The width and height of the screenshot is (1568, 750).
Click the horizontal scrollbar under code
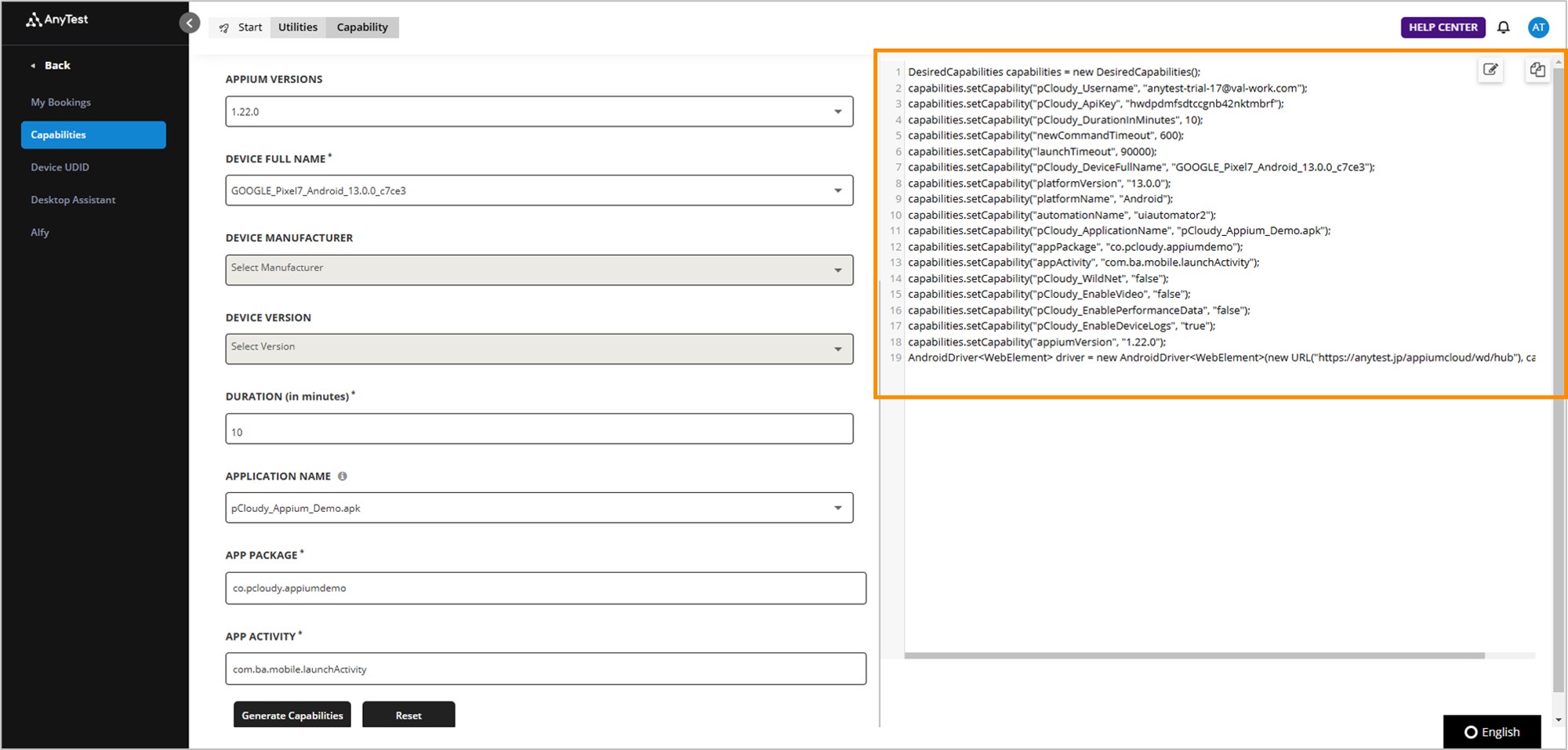click(1194, 656)
